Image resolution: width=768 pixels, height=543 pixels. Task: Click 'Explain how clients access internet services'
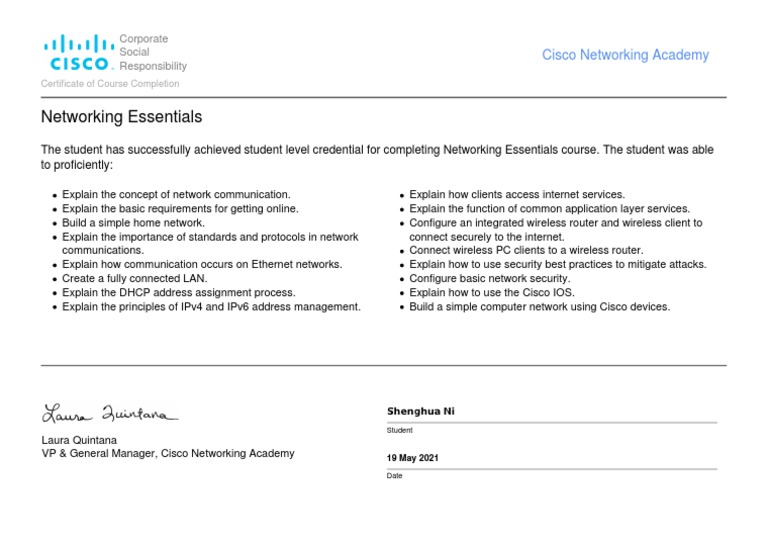517,194
